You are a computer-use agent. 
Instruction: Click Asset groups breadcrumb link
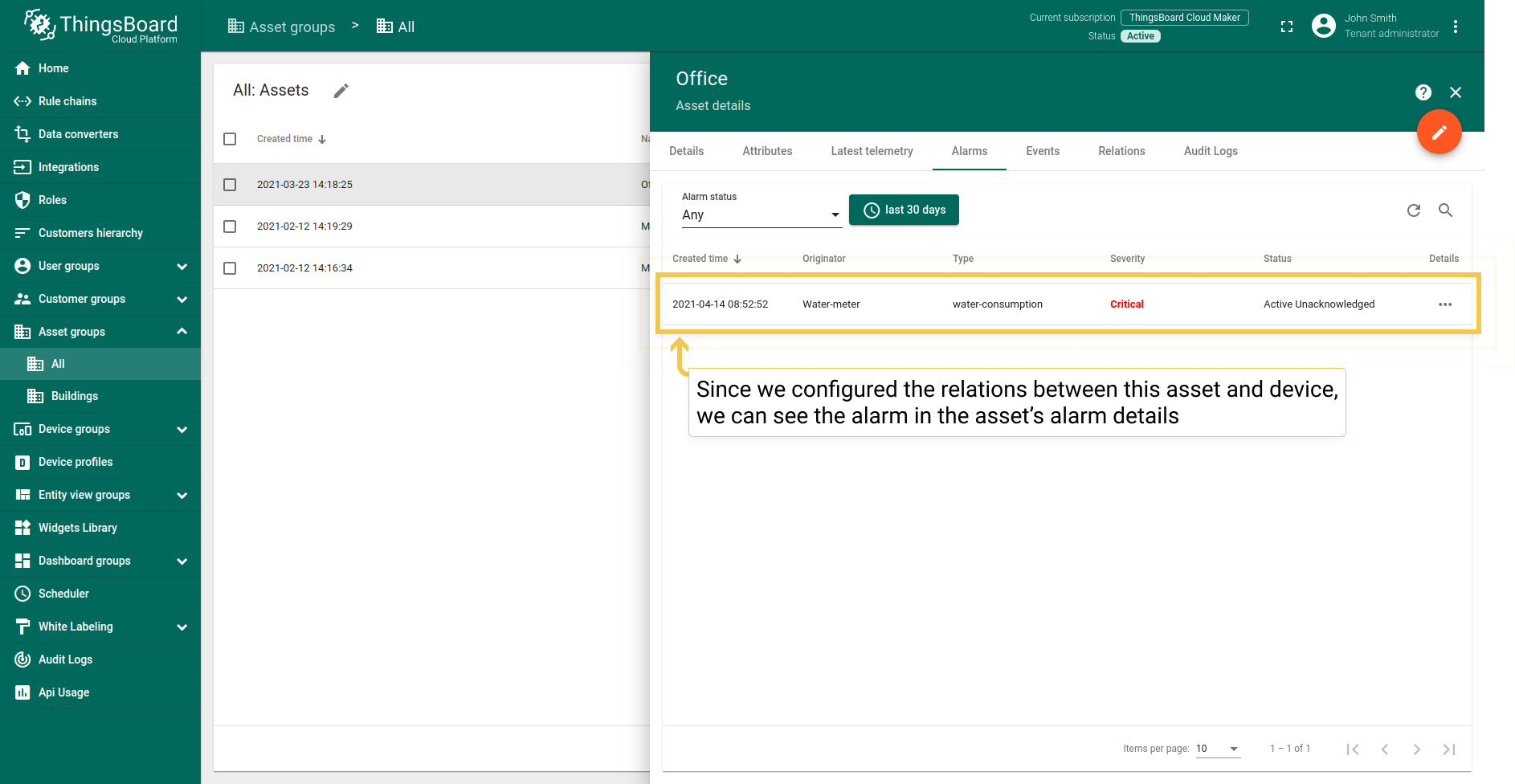point(281,27)
